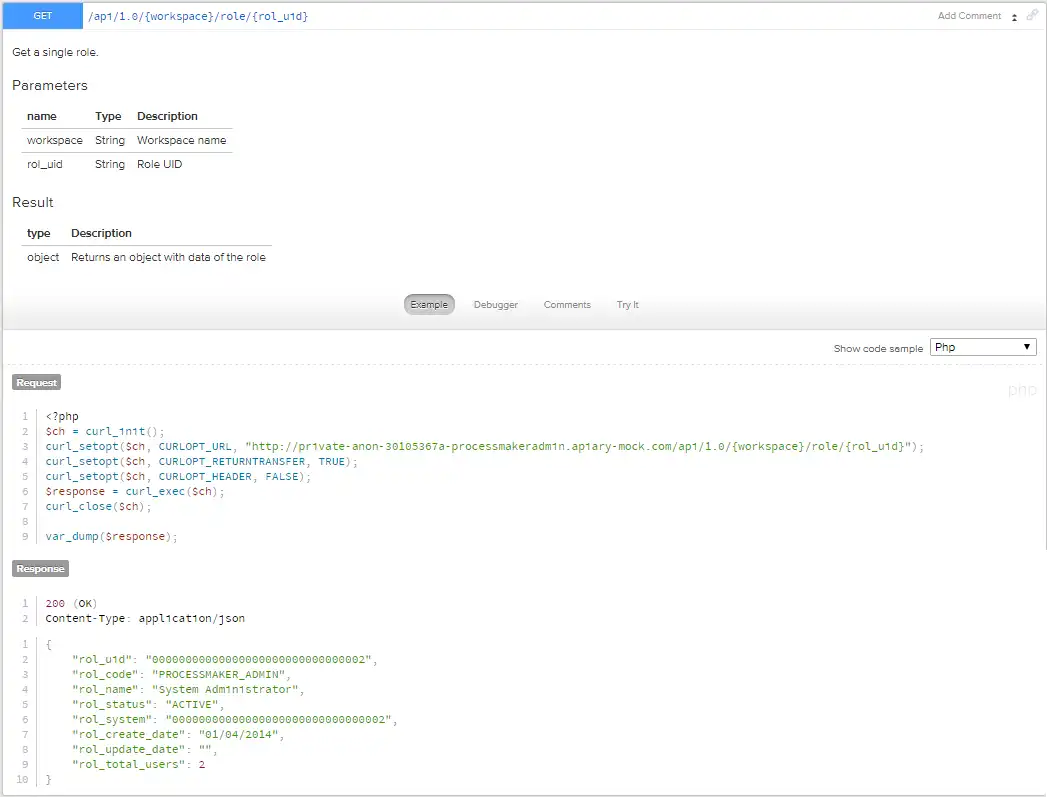Click the collapse arrows icon beside Add Comment
The height and width of the screenshot is (797, 1047).
pyautogui.click(x=1016, y=16)
